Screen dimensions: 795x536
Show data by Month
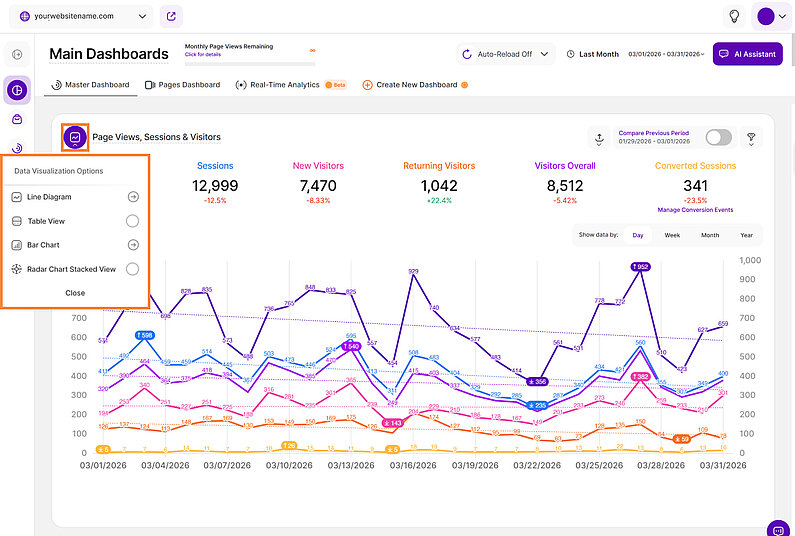point(710,235)
